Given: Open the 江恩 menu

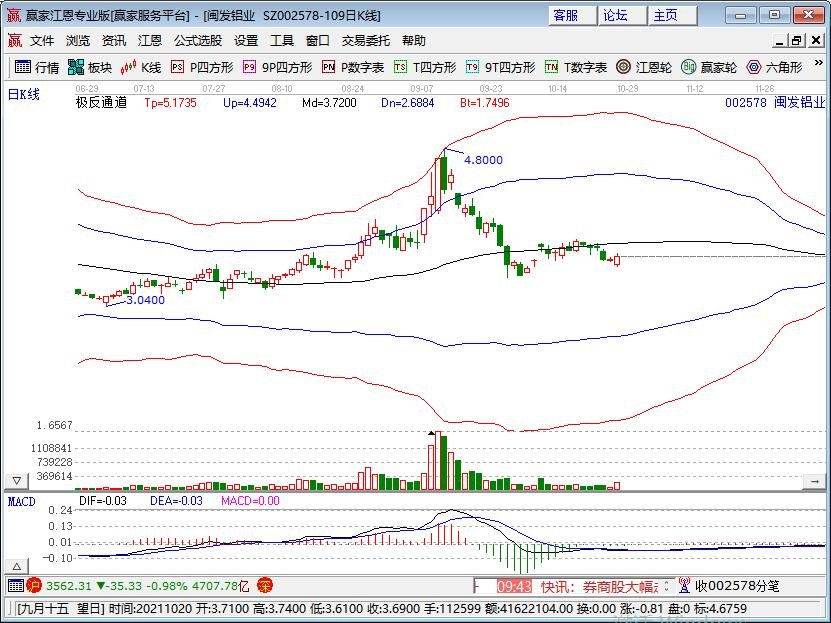Looking at the screenshot, I should (x=149, y=41).
